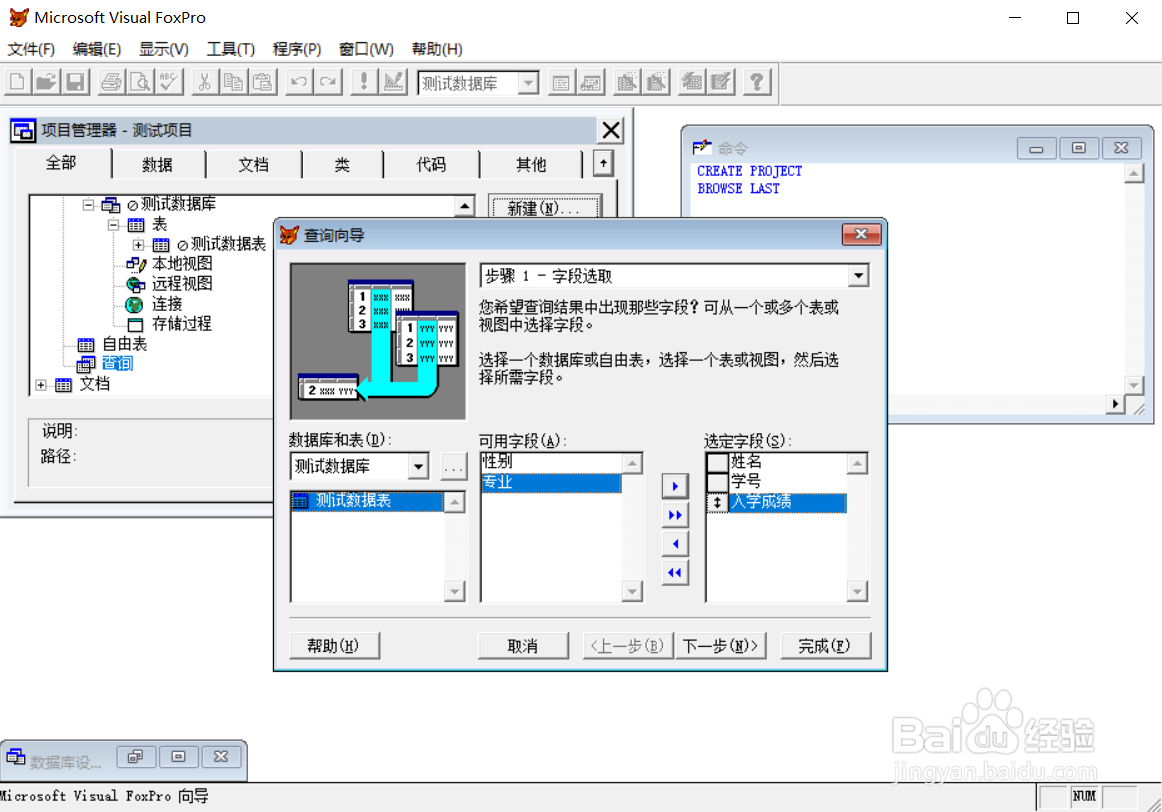Viewport: 1162px width, 812px height.
Task: Open the 数据库和表 combo box arrow
Action: (418, 466)
